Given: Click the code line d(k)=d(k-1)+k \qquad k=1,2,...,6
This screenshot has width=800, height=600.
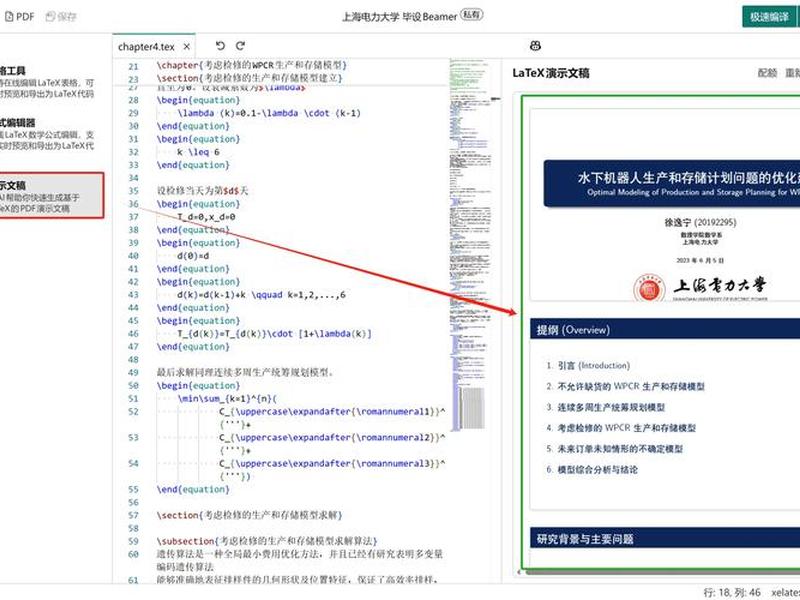Looking at the screenshot, I should [261, 295].
